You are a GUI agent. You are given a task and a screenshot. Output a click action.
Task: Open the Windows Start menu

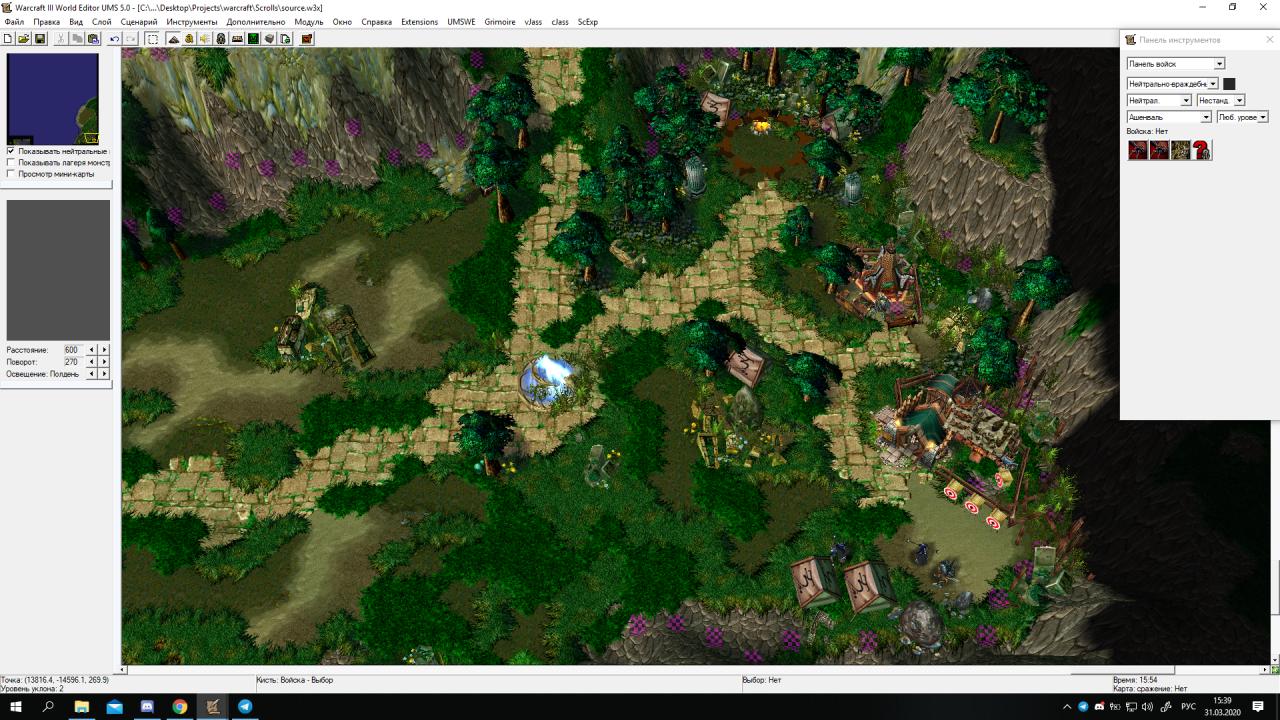tap(16, 706)
